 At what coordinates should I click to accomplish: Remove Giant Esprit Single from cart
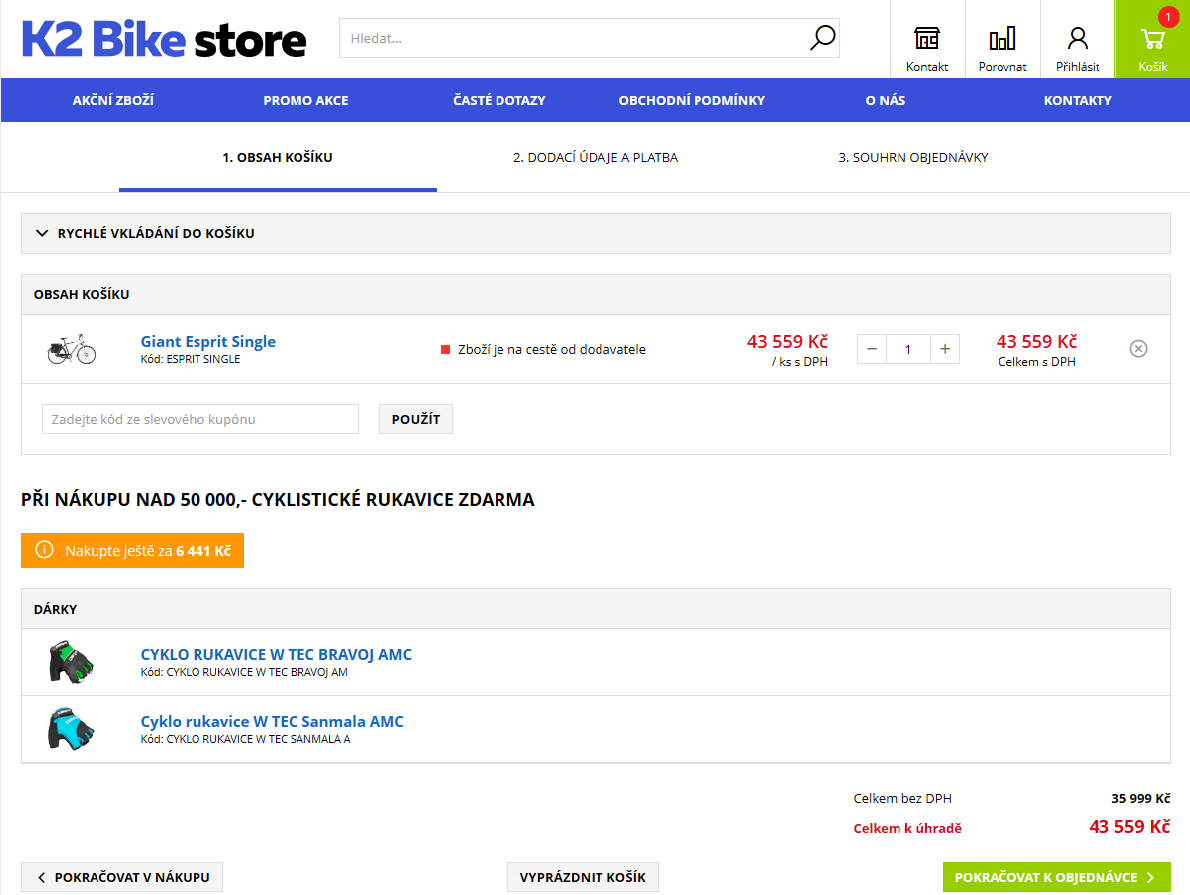pyautogui.click(x=1138, y=349)
